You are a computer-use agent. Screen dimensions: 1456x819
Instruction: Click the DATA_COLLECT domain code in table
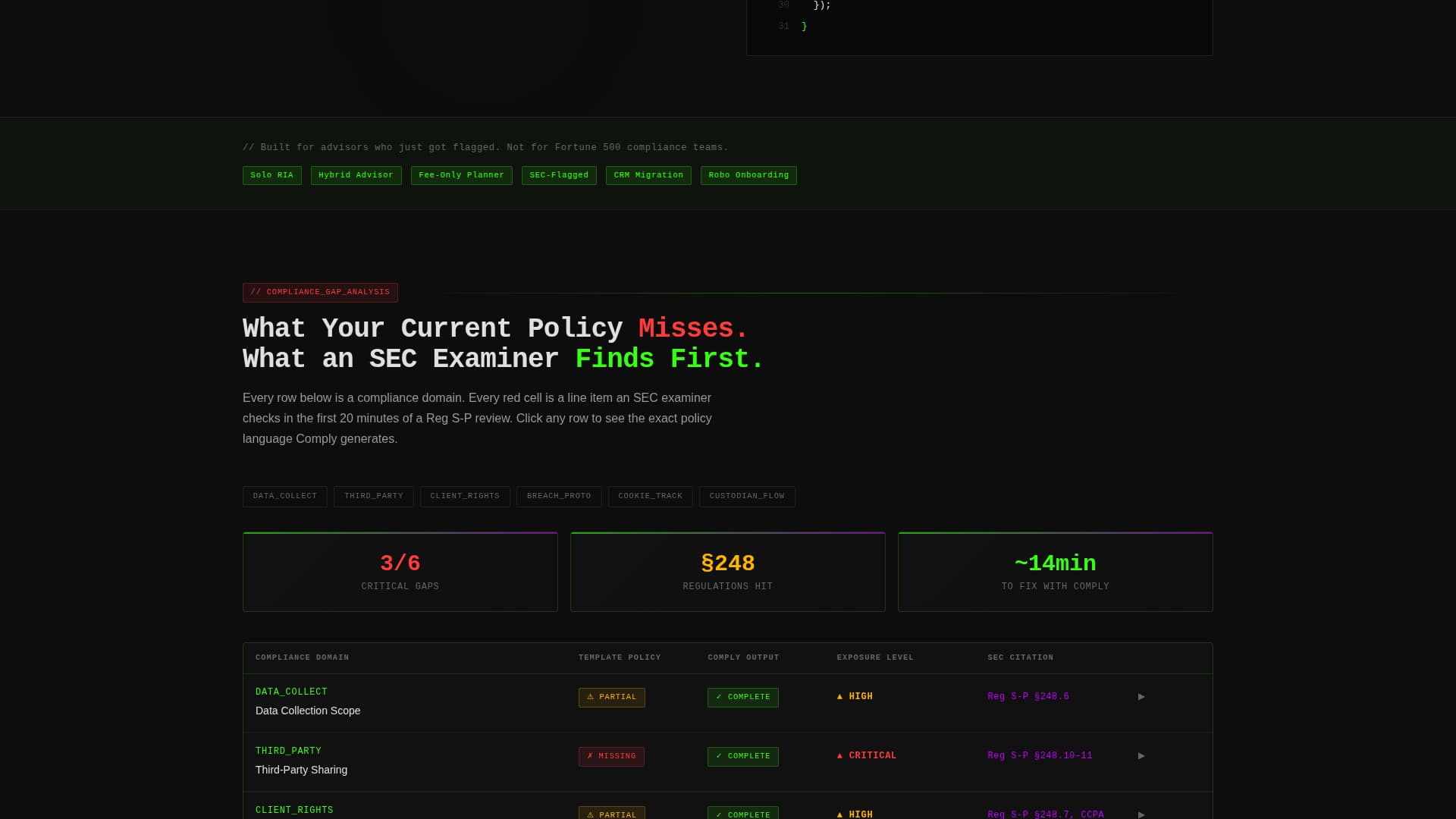291,692
